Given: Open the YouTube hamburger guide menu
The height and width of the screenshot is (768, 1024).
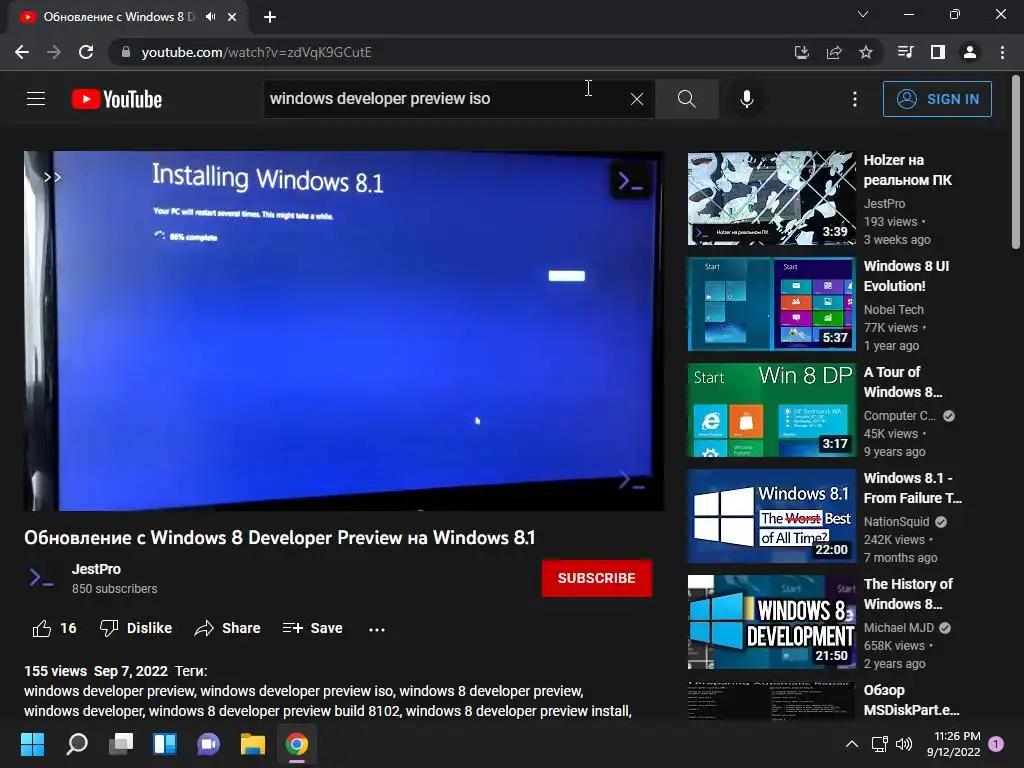Looking at the screenshot, I should (x=36, y=99).
